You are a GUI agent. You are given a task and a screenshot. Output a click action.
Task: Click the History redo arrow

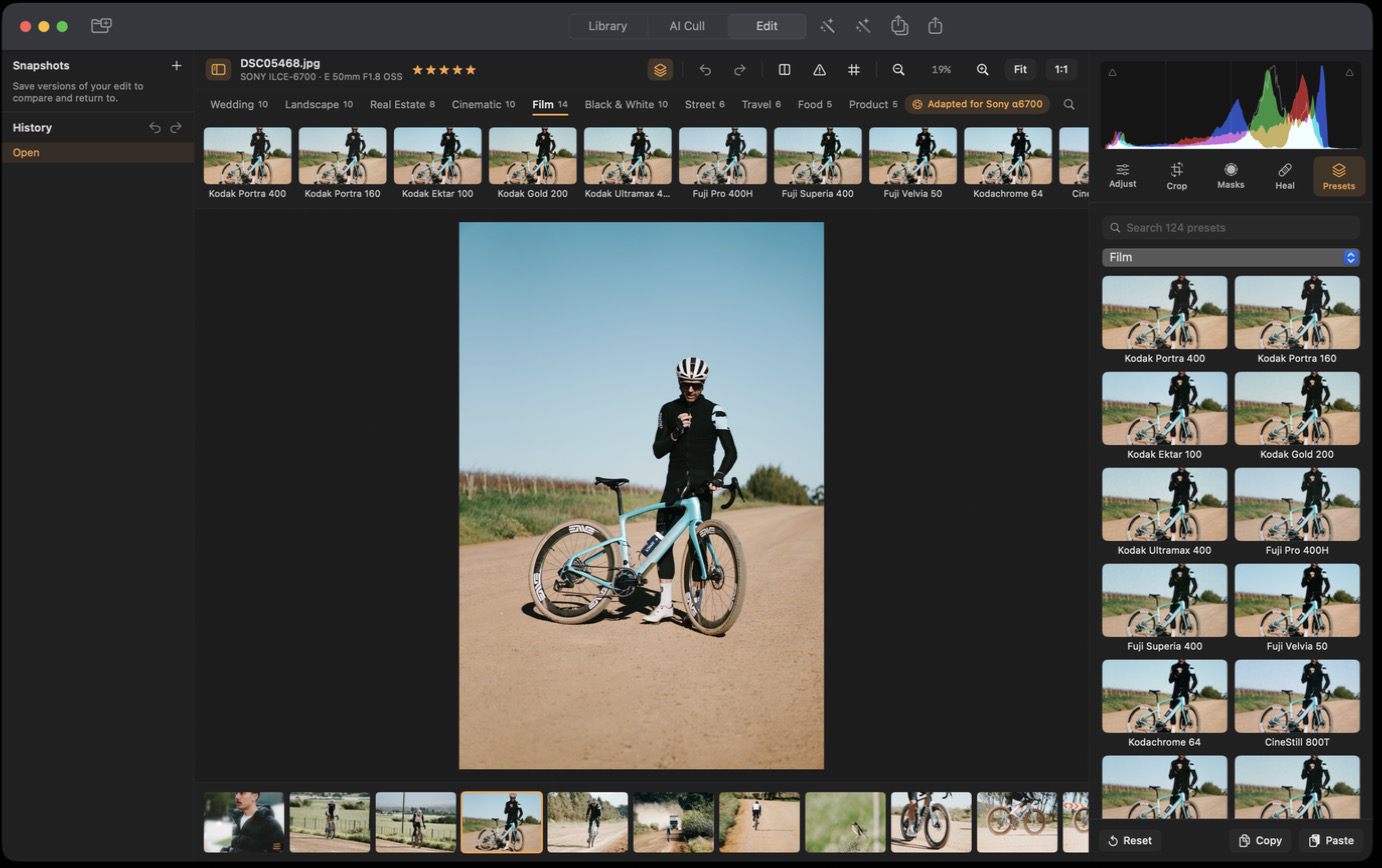pos(176,127)
